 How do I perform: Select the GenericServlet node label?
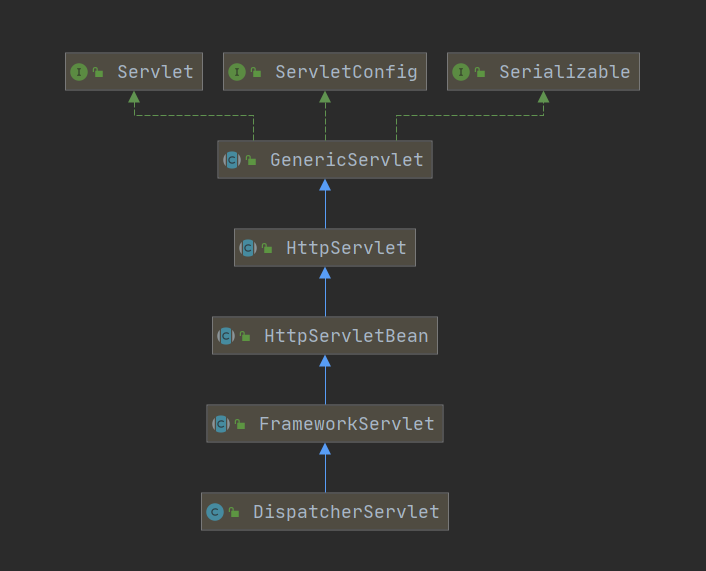(x=347, y=160)
